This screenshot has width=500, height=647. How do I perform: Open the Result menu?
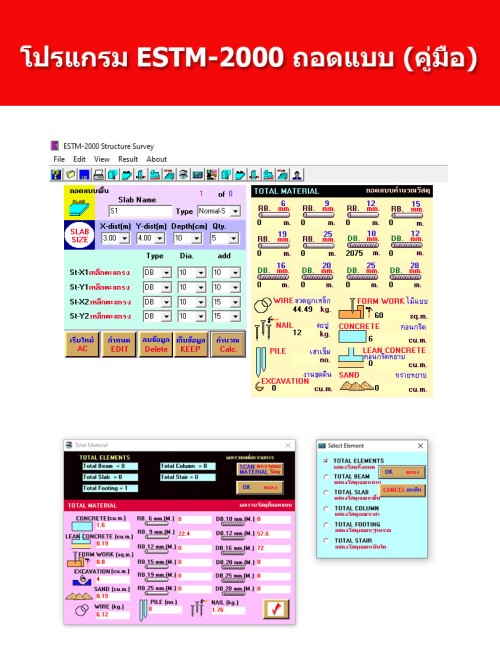pos(128,159)
